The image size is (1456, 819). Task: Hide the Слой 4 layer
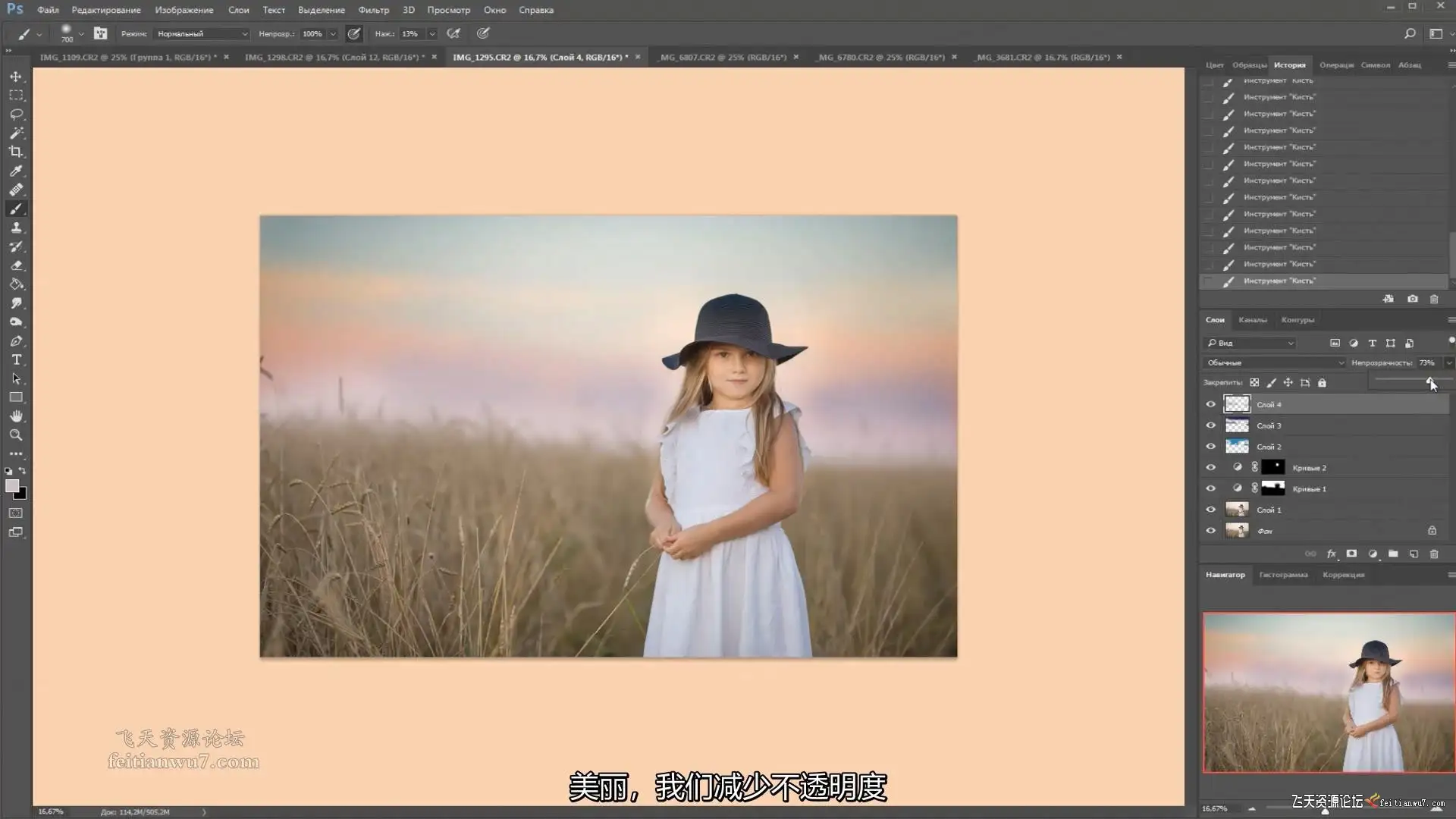tap(1211, 404)
